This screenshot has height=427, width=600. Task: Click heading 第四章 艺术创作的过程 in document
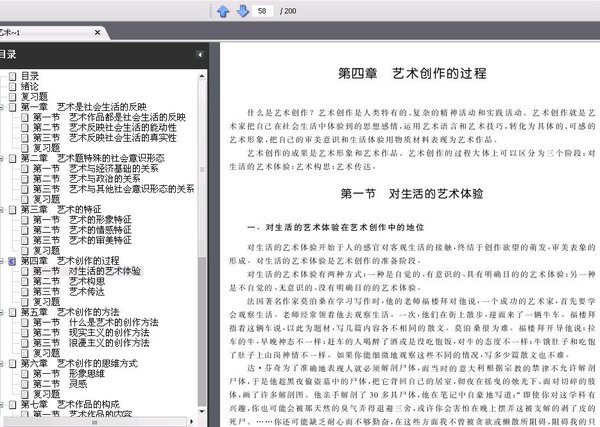pos(412,73)
